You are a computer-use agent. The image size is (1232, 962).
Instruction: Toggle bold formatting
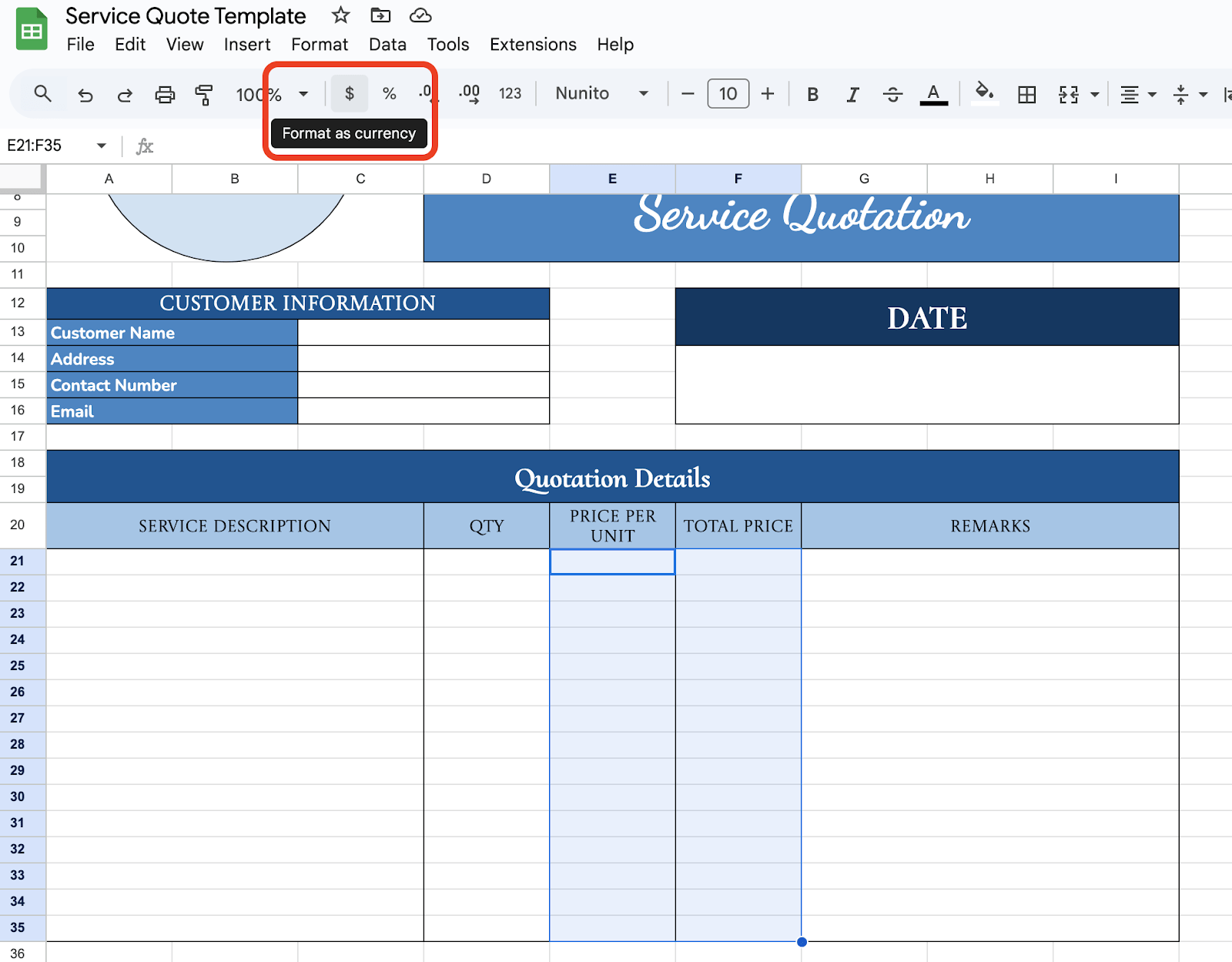812,95
